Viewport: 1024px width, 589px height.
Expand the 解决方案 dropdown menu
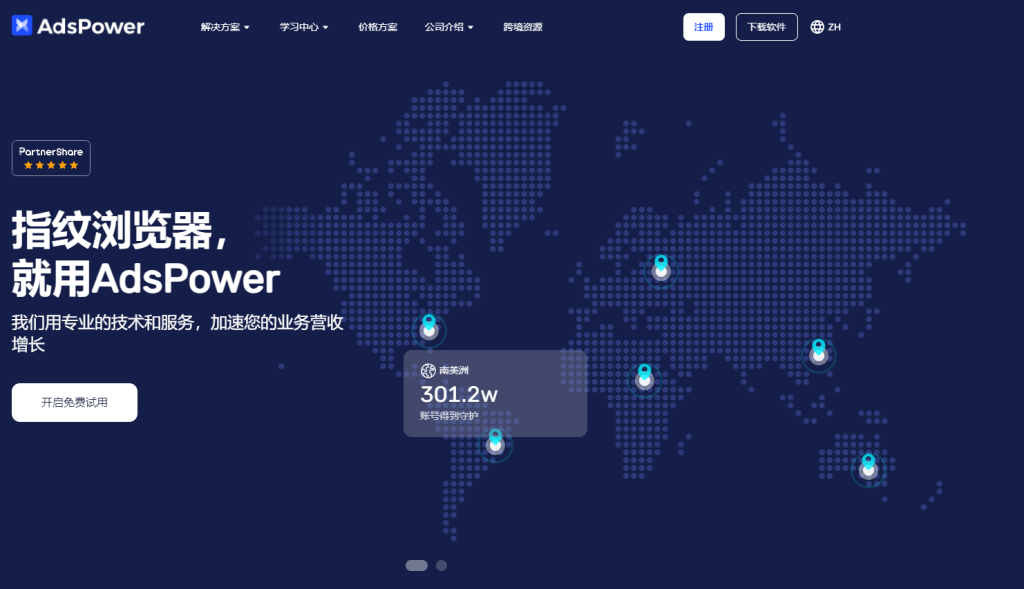pos(225,27)
